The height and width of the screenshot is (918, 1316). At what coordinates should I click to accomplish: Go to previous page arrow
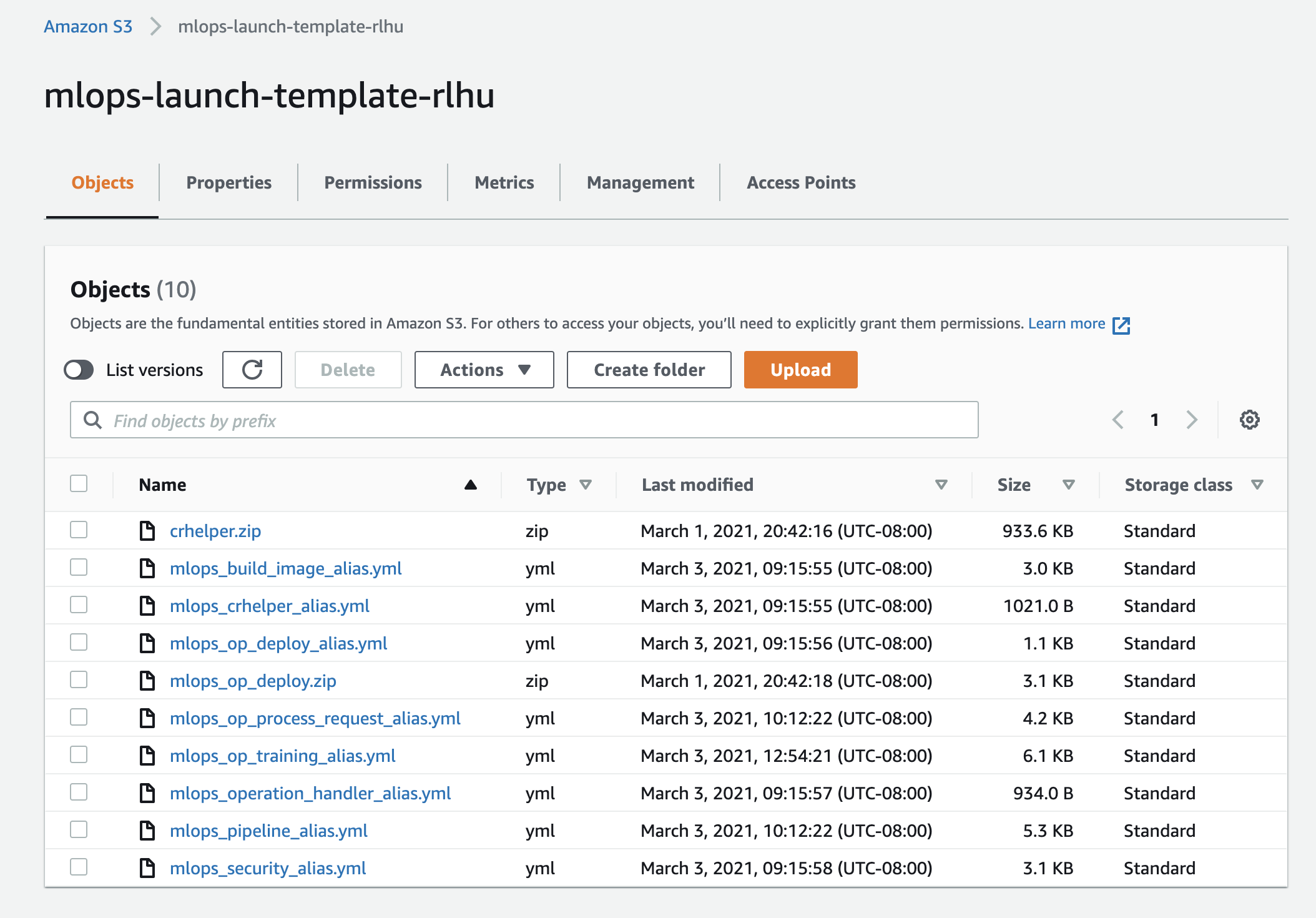[1118, 420]
